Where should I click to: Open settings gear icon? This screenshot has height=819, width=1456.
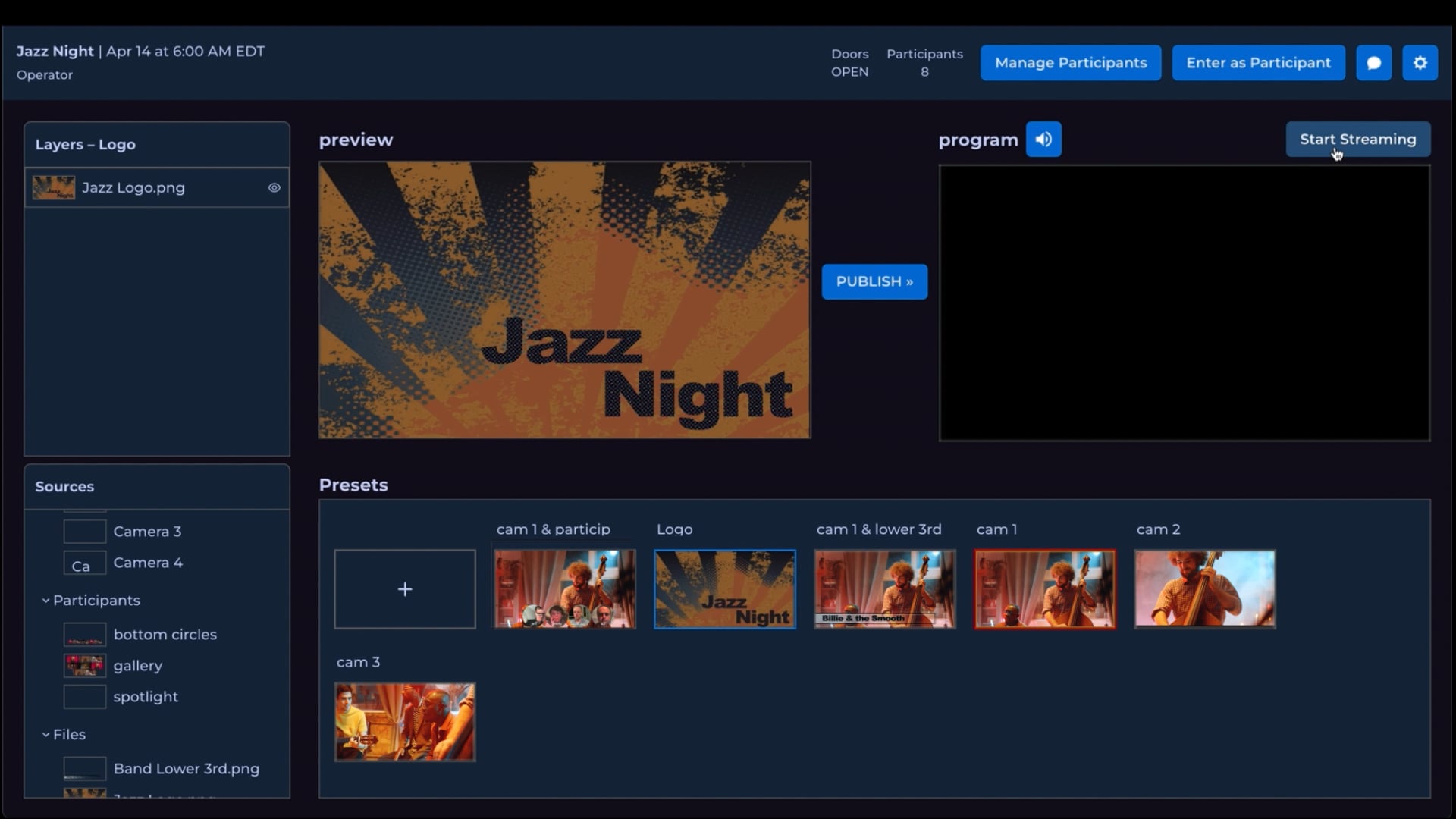(1420, 63)
